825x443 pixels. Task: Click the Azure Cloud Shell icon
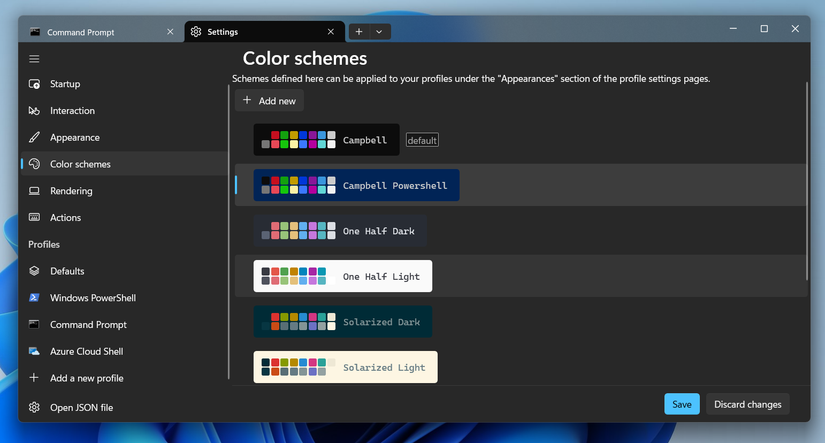34,351
